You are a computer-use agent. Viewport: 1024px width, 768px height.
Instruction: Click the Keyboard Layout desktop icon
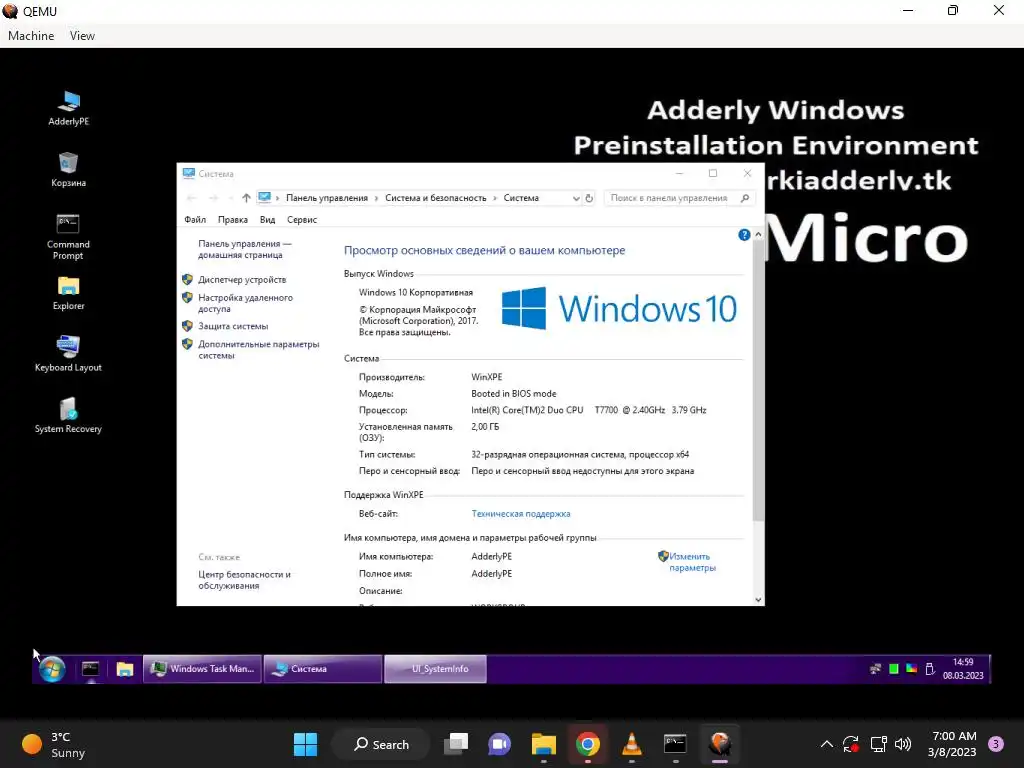[x=68, y=354]
